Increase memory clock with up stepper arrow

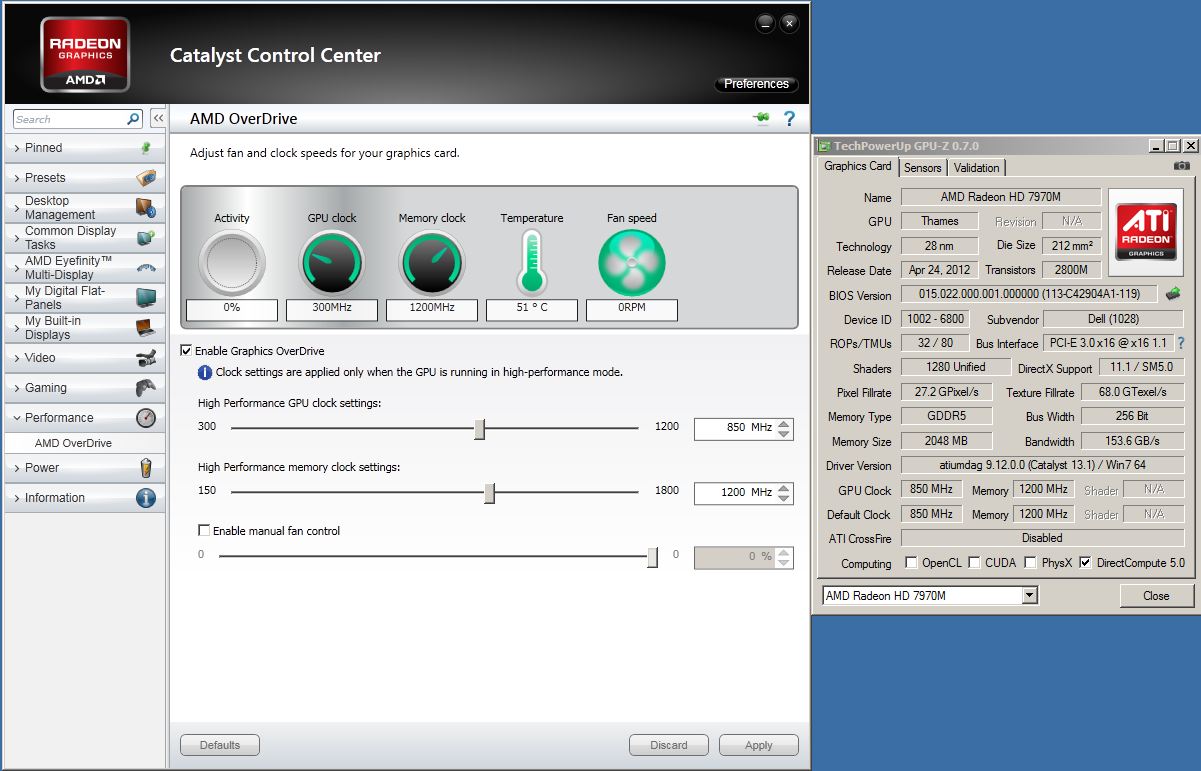click(x=785, y=488)
